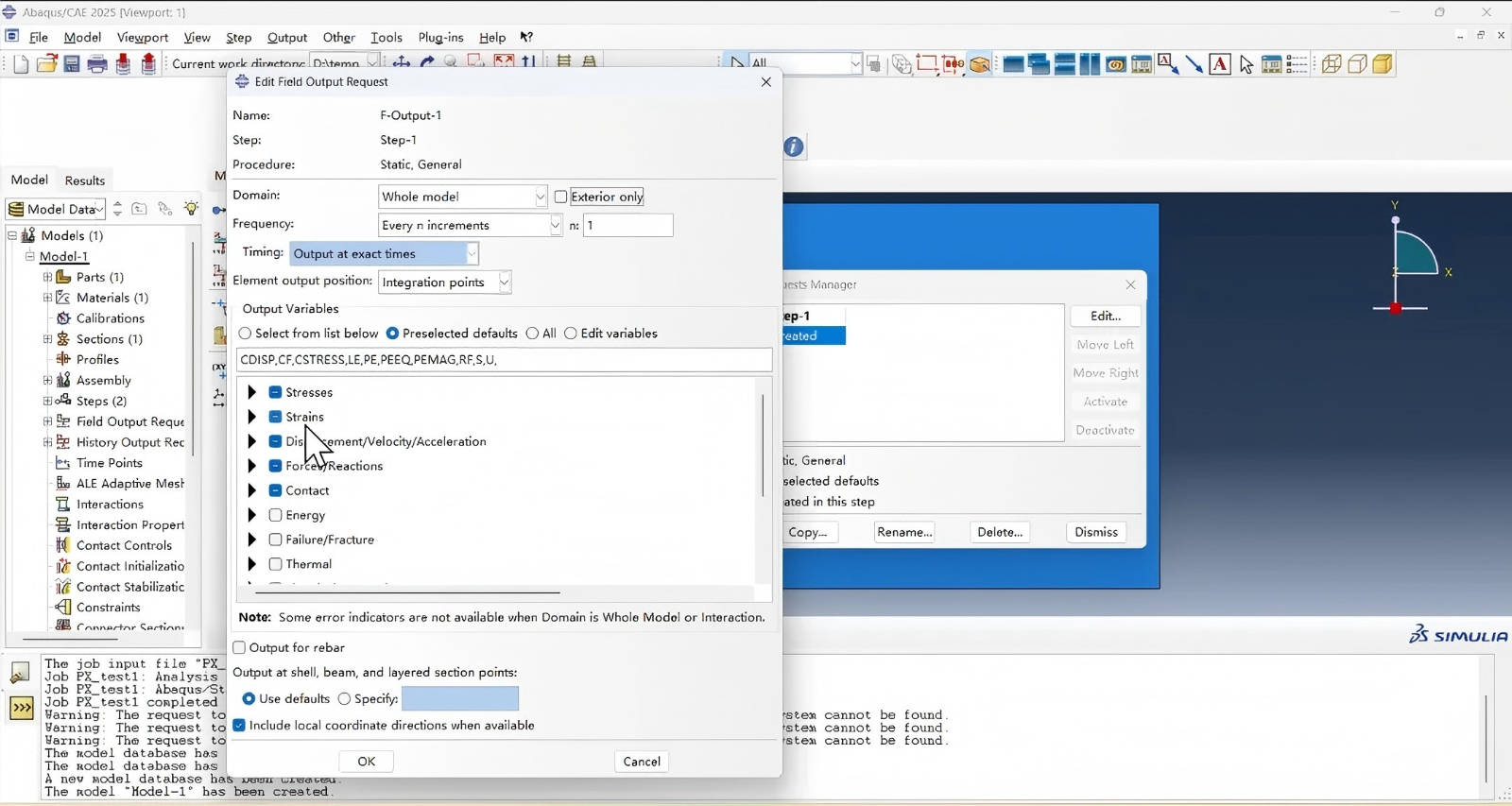Select the text annotation 'A' tool
Screen dimensions: 1512x806
[x=1220, y=64]
